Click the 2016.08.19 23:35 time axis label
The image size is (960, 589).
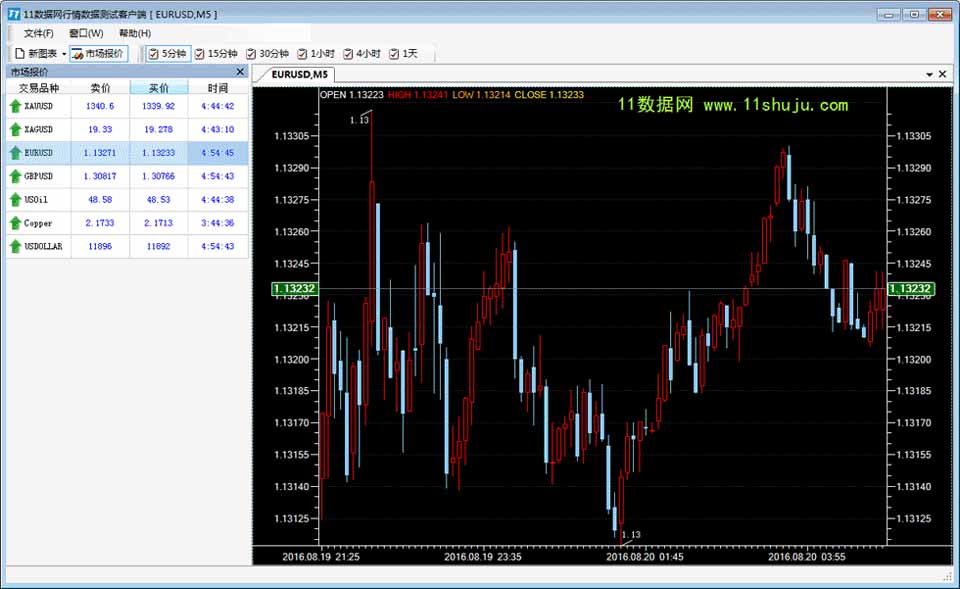point(482,557)
